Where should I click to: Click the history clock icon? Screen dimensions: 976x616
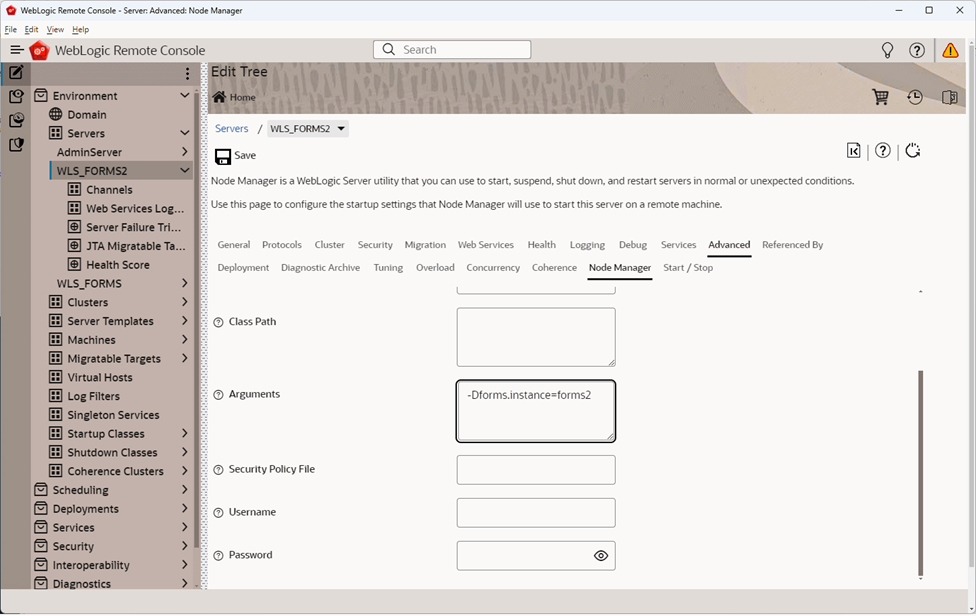tap(914, 97)
